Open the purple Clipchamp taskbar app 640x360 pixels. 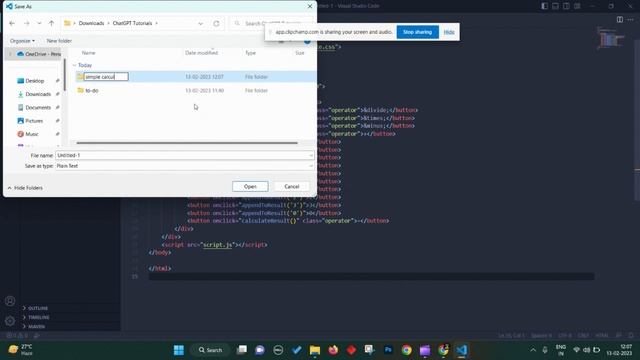point(425,350)
